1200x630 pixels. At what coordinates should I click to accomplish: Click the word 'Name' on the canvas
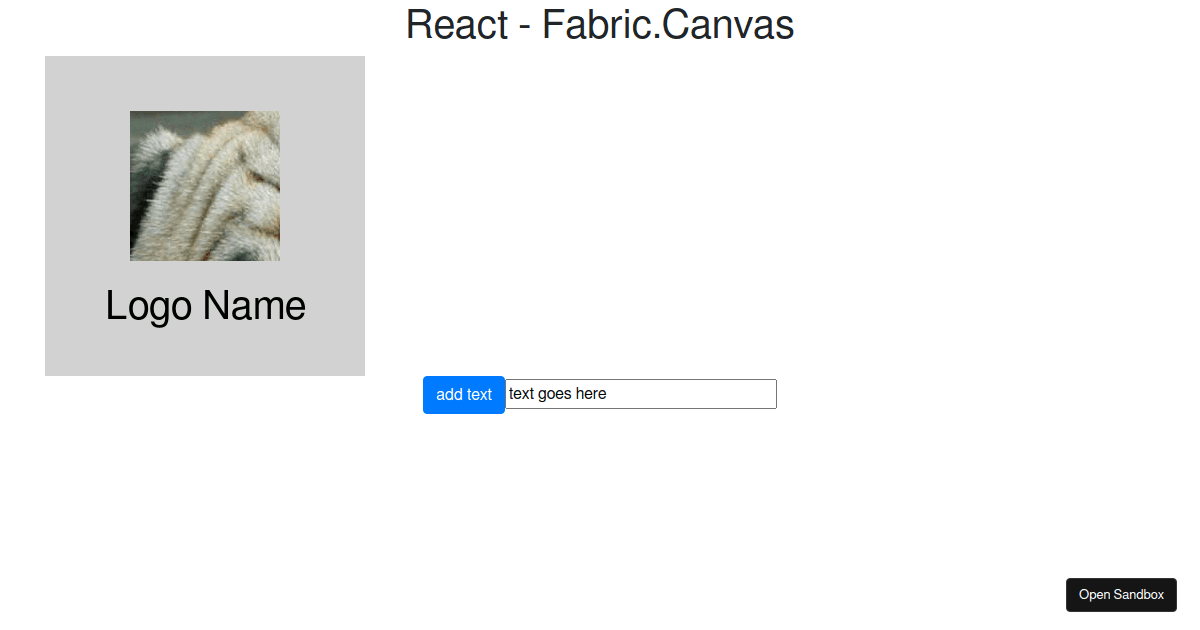click(x=254, y=306)
